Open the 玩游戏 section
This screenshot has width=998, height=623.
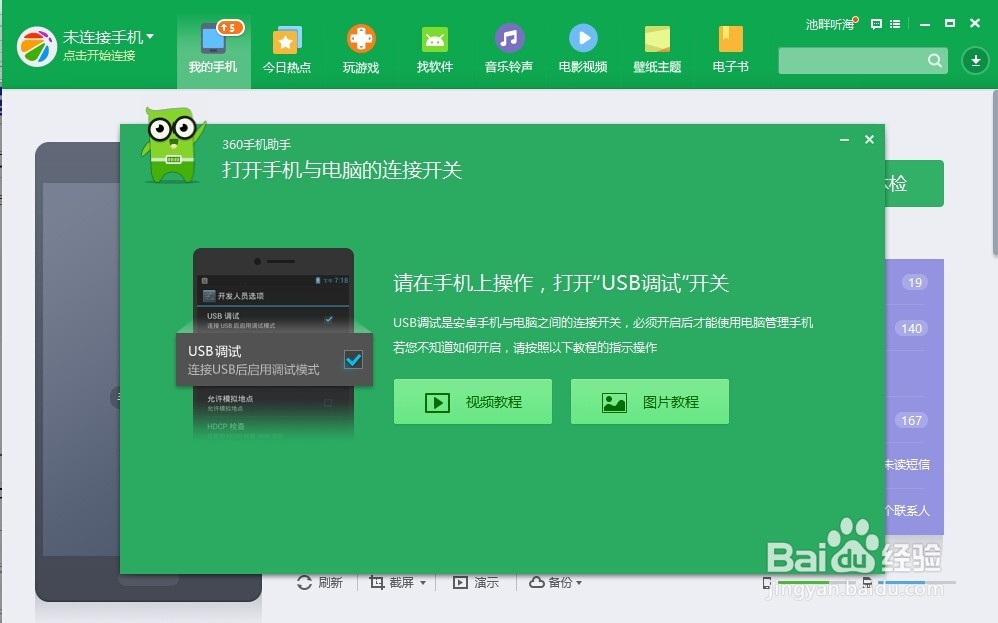pos(361,51)
